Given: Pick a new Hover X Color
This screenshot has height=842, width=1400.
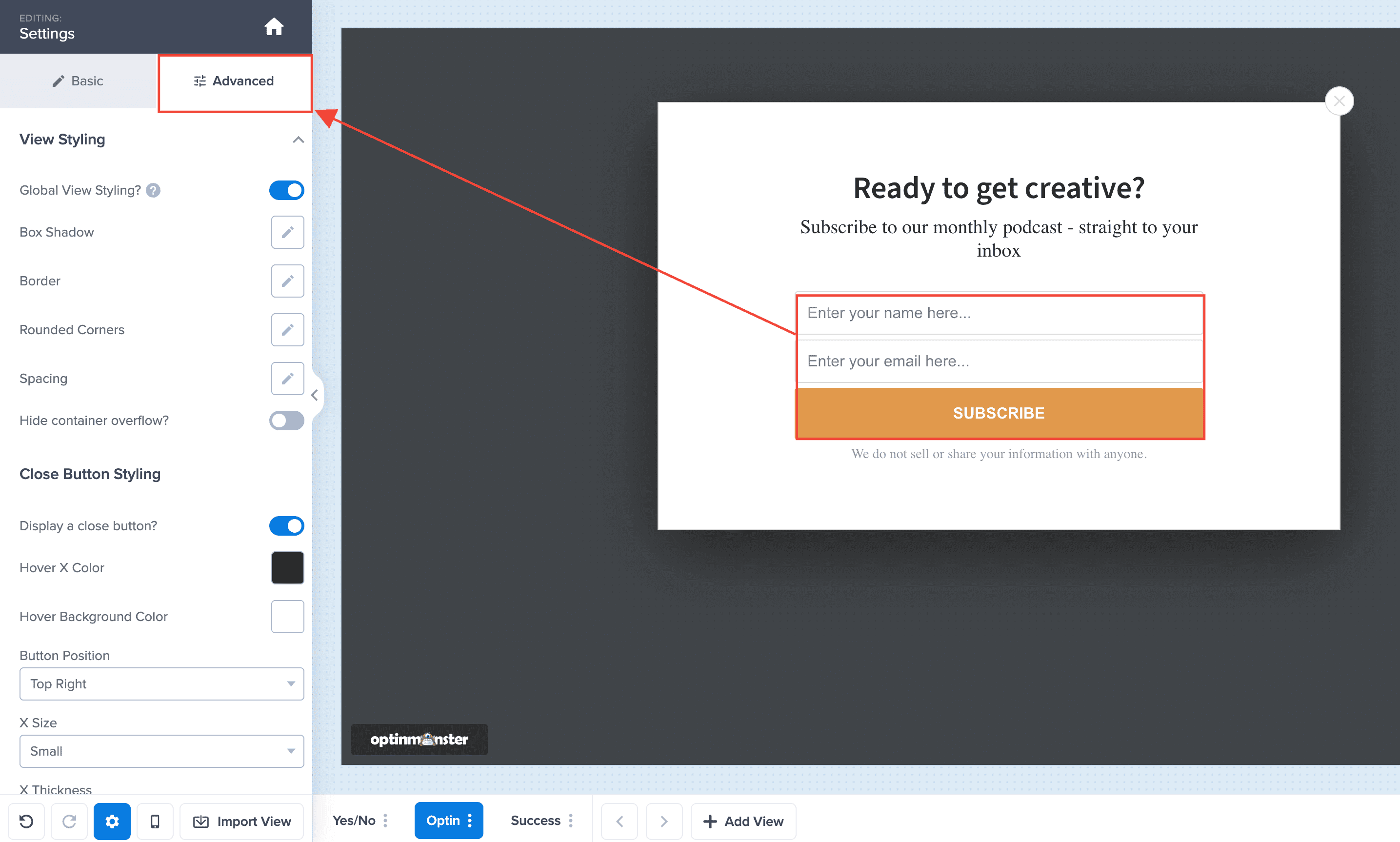Looking at the screenshot, I should click(x=288, y=567).
